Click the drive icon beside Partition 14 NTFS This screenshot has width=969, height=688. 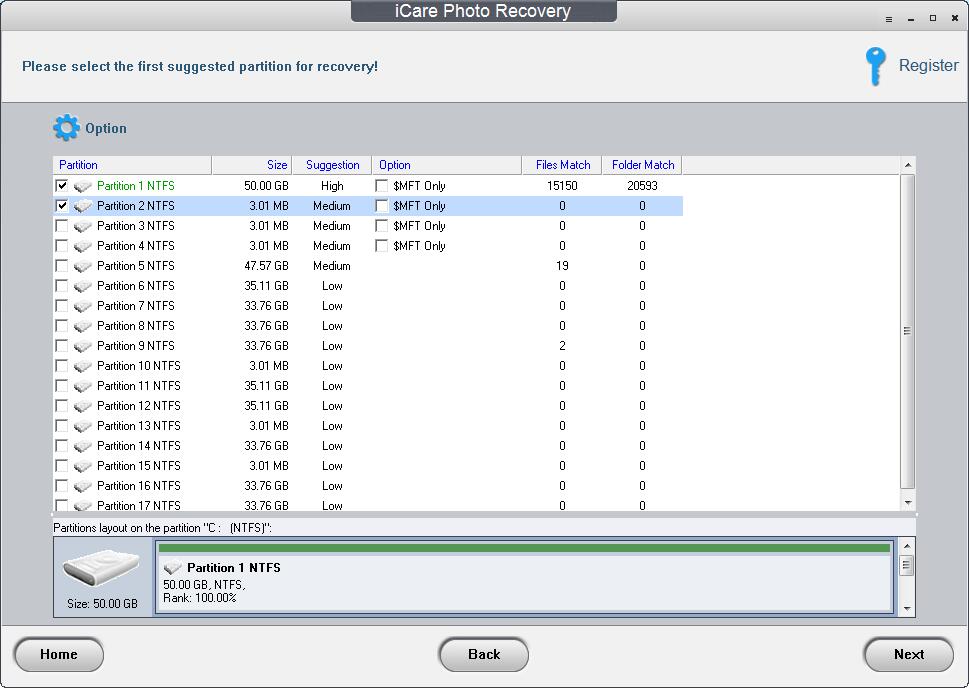pos(82,446)
